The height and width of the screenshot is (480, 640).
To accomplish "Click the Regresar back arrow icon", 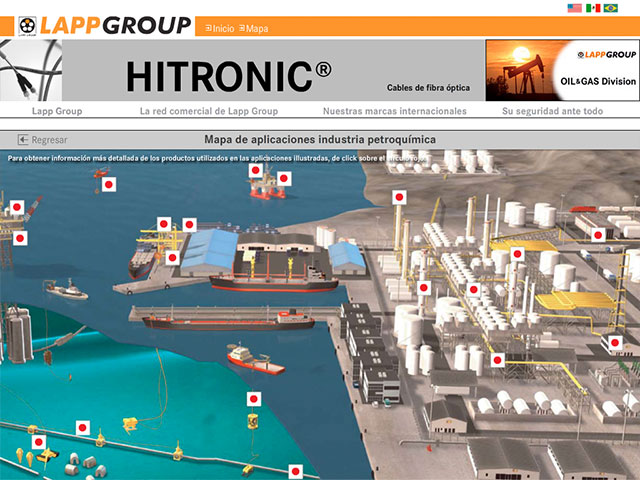I will coord(23,140).
